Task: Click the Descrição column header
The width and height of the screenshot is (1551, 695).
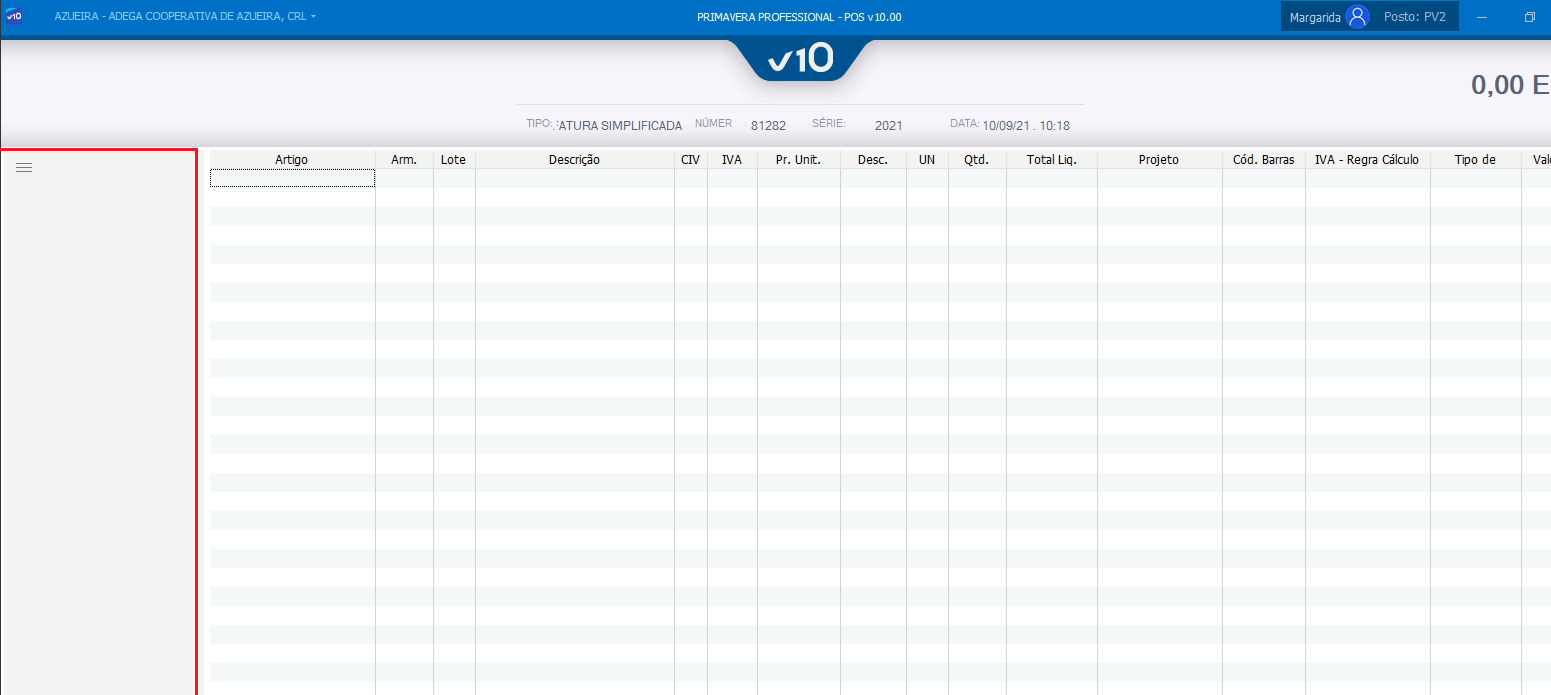Action: 574,160
